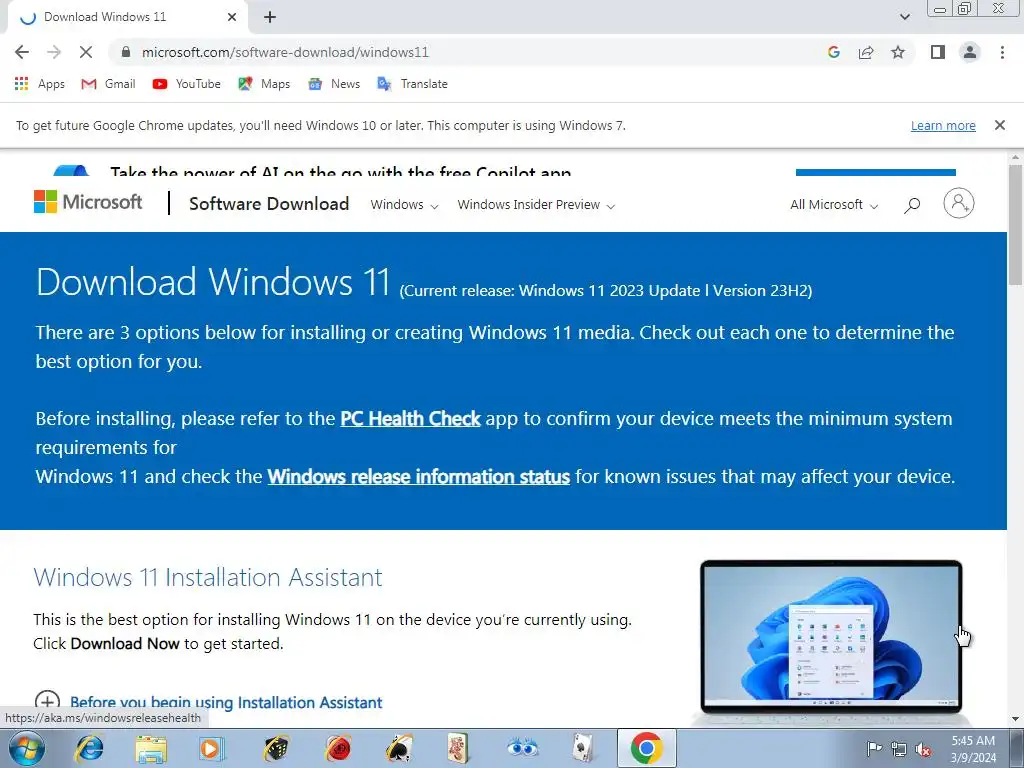Click scrollbar down arrow
1024x768 pixels.
pyautogui.click(x=1016, y=719)
